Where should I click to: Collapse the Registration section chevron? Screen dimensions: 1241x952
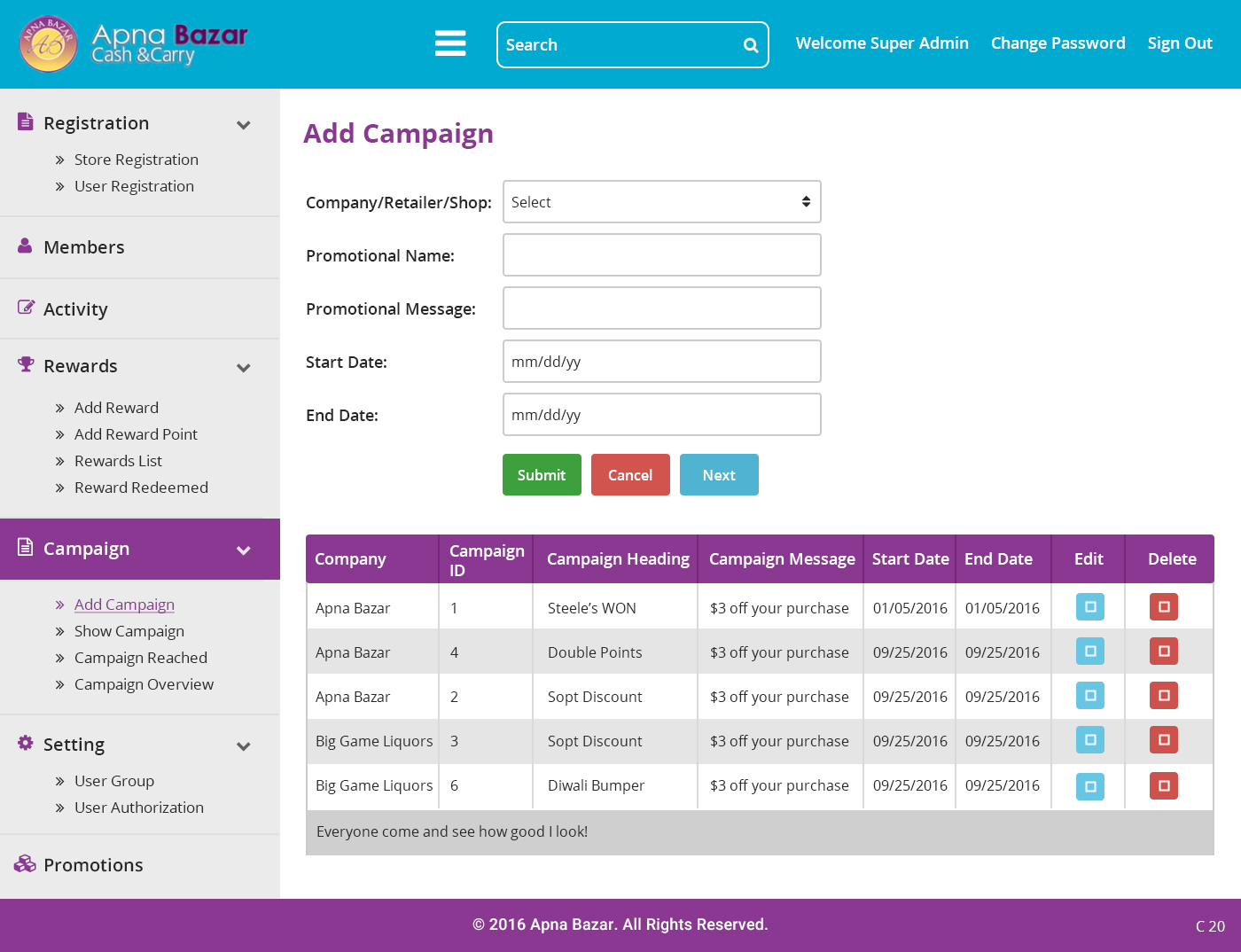(244, 125)
